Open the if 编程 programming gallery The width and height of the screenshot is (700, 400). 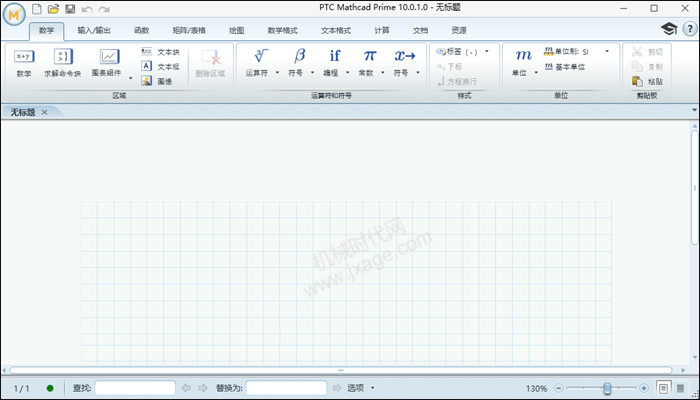pyautogui.click(x=332, y=63)
